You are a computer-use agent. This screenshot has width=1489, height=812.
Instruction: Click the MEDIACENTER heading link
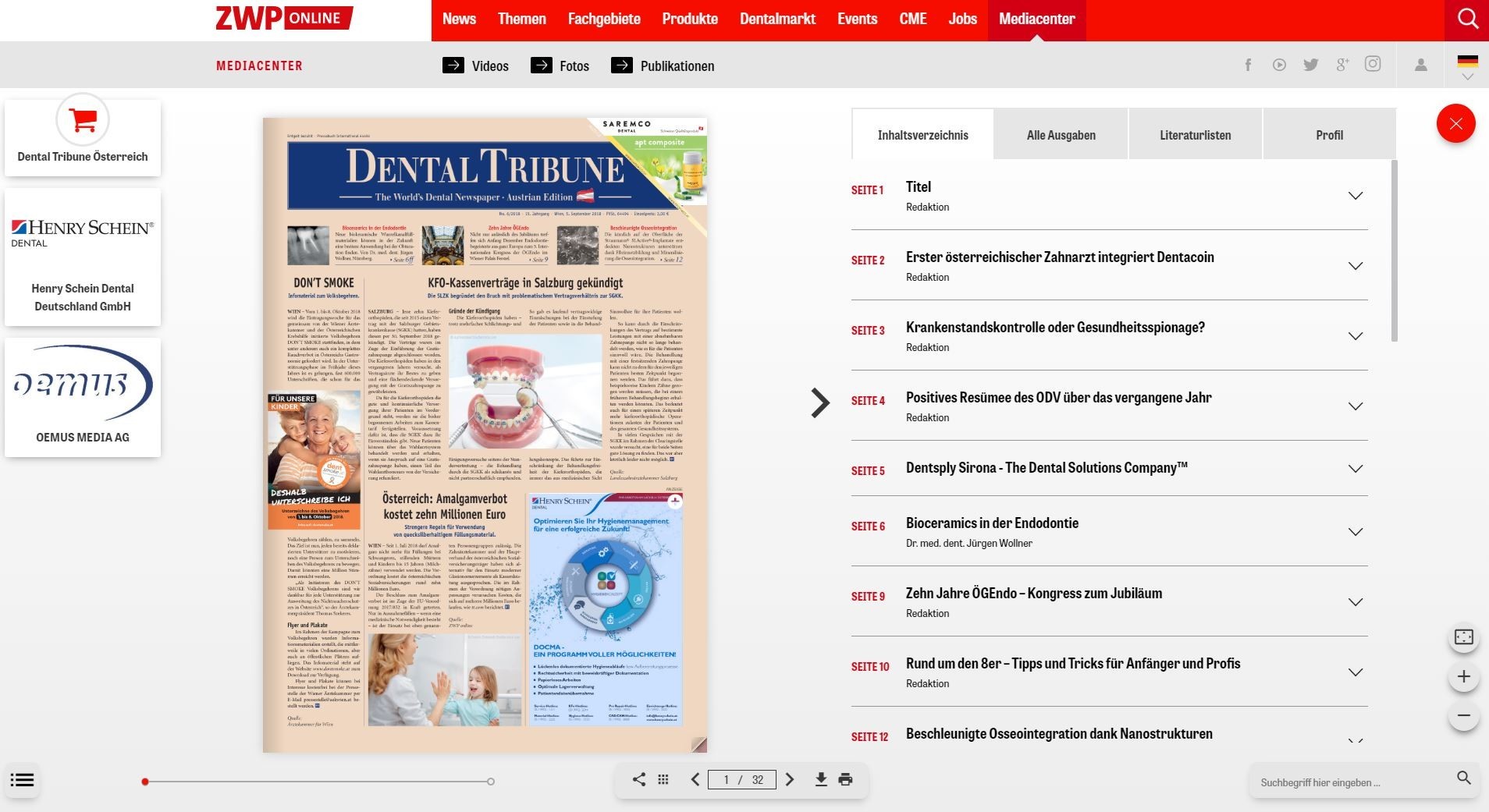point(259,66)
